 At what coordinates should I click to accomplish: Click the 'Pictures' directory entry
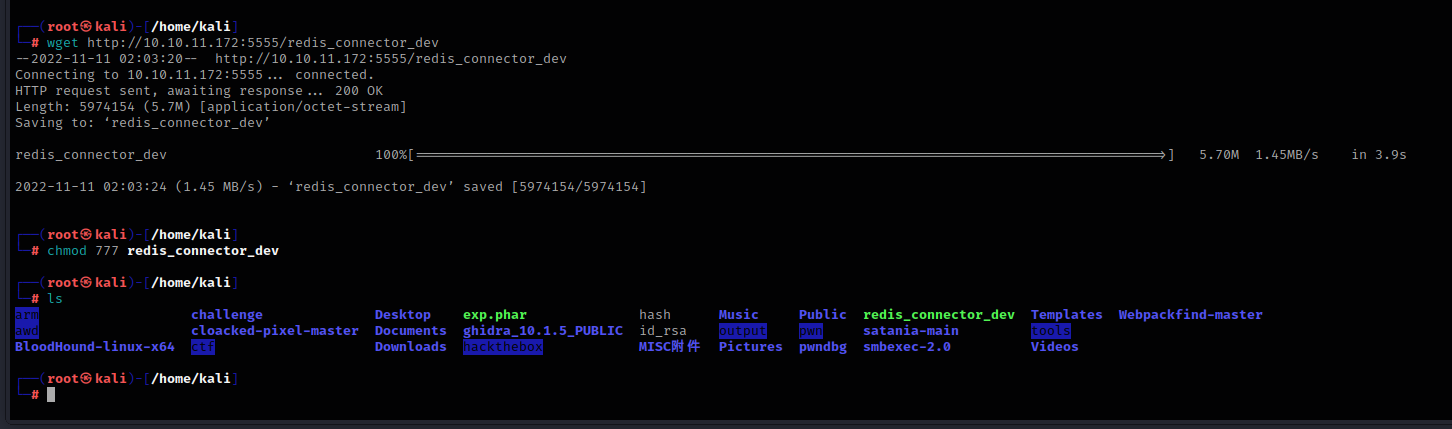(x=751, y=347)
